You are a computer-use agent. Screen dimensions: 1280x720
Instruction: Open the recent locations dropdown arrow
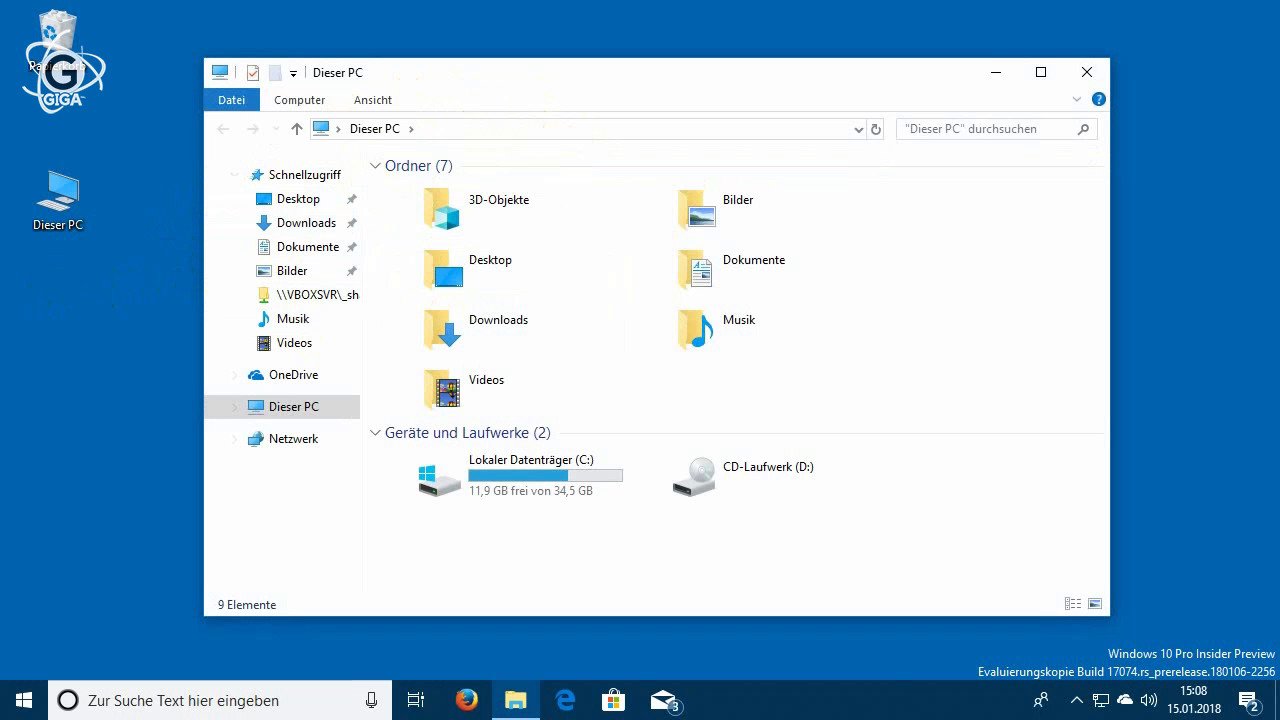click(x=276, y=129)
